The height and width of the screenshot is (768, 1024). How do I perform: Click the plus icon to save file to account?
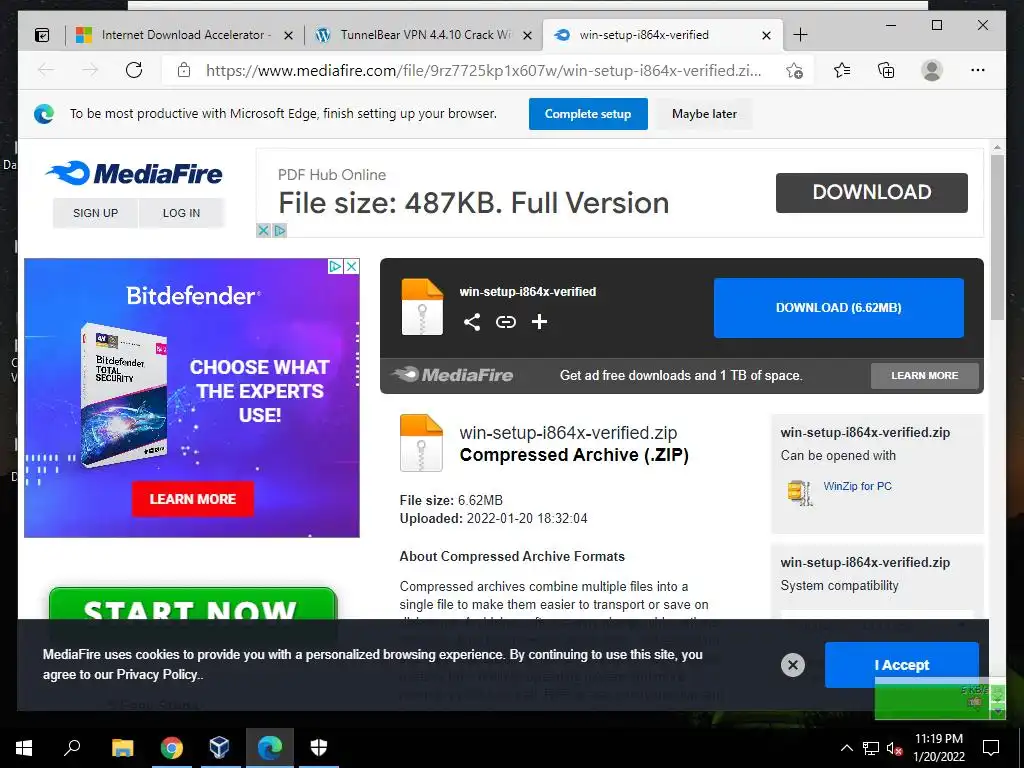[x=539, y=321]
